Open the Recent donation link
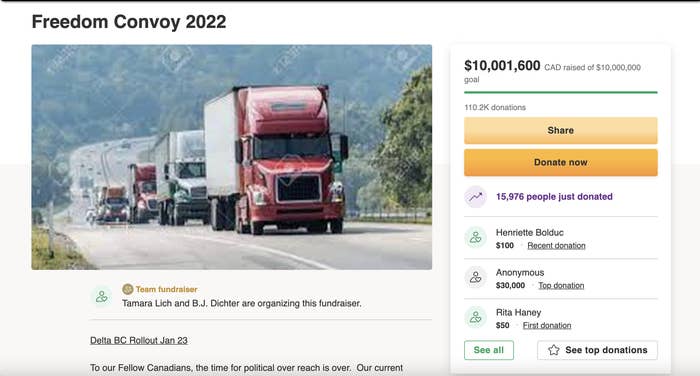700x376 pixels. pos(556,246)
